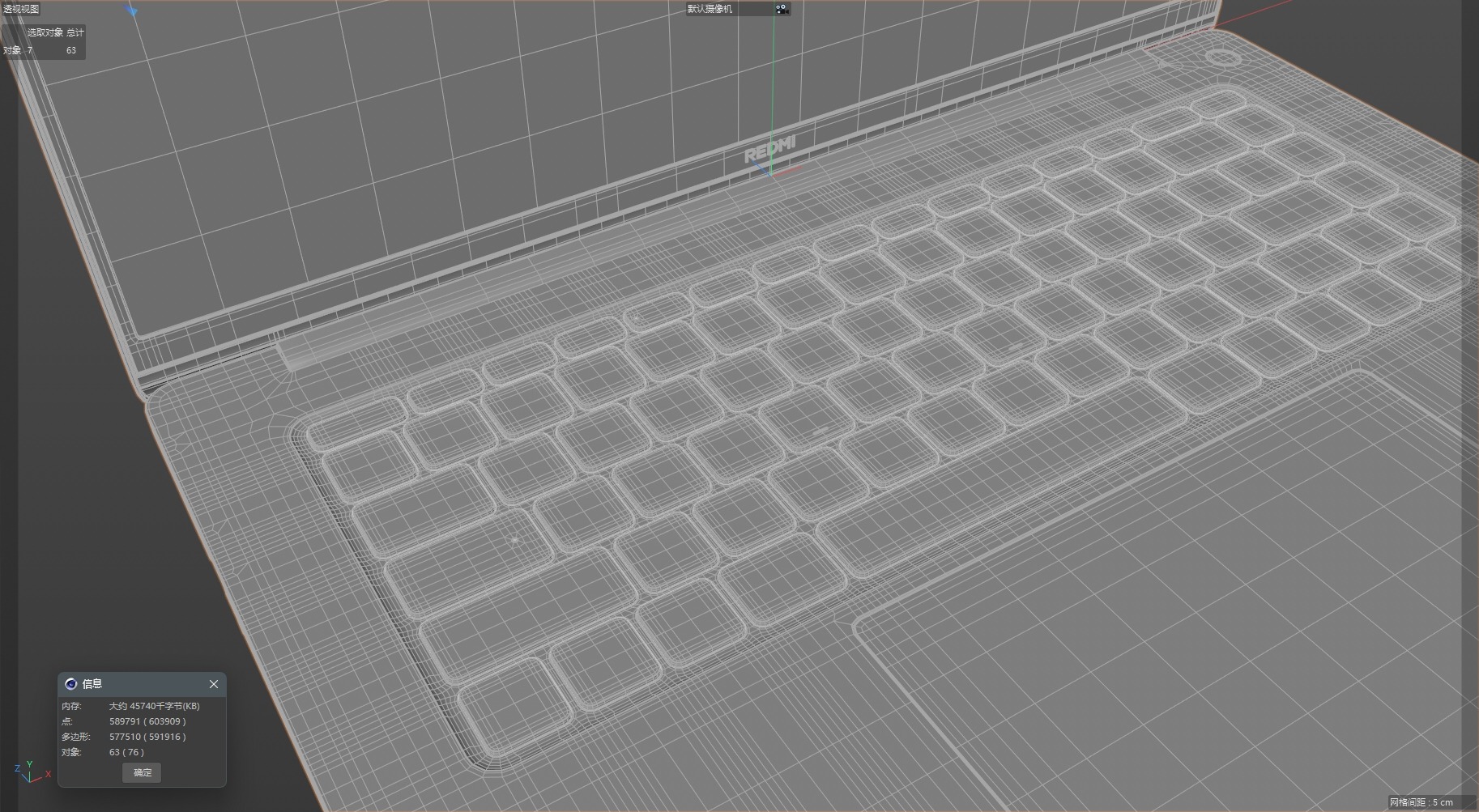Screen dimensions: 1479x812
Task: Click the 信息 dialog title text
Action: coord(92,684)
